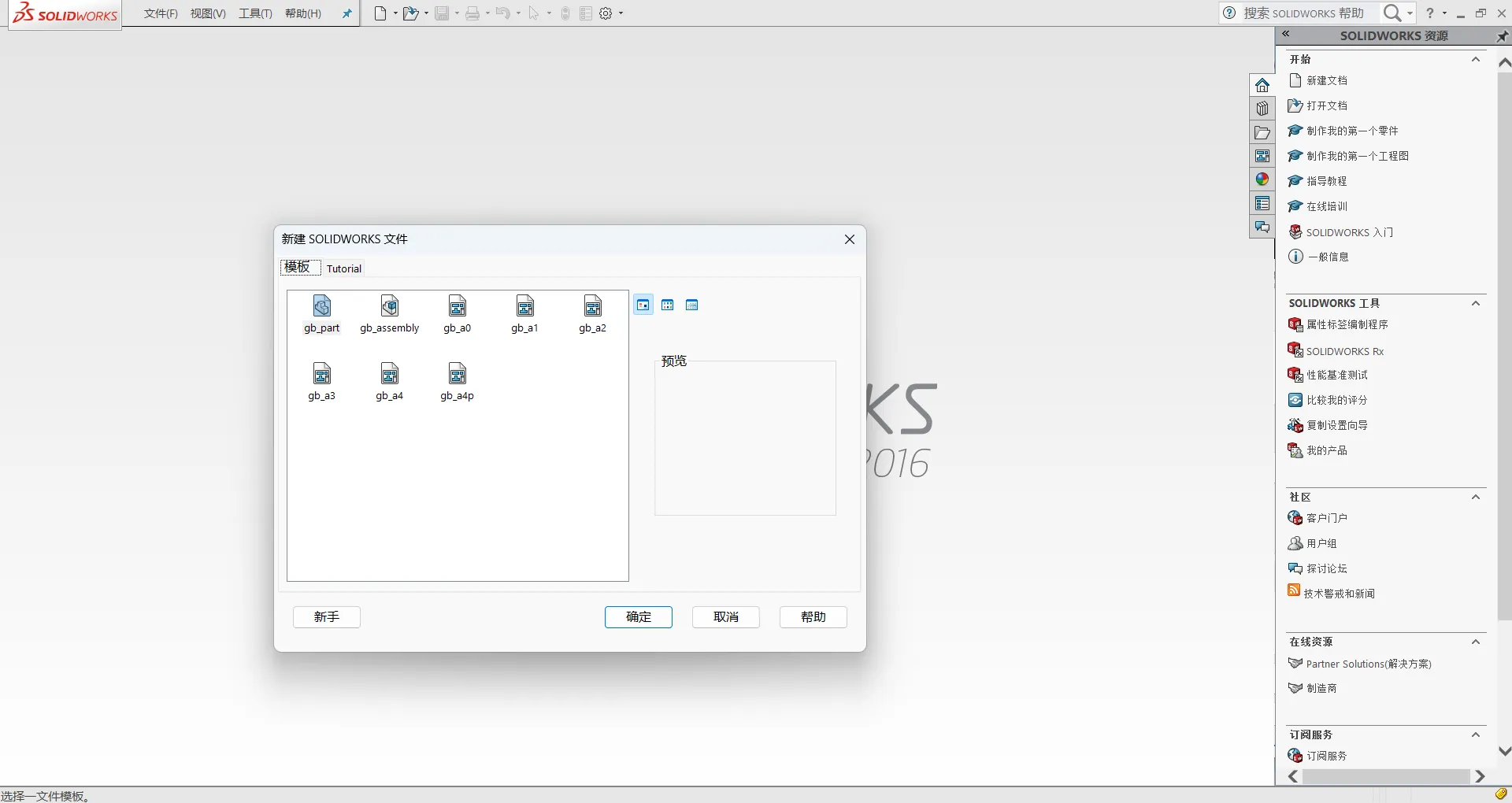Click the Open document toolbar icon
This screenshot has width=1512, height=803.
(410, 13)
